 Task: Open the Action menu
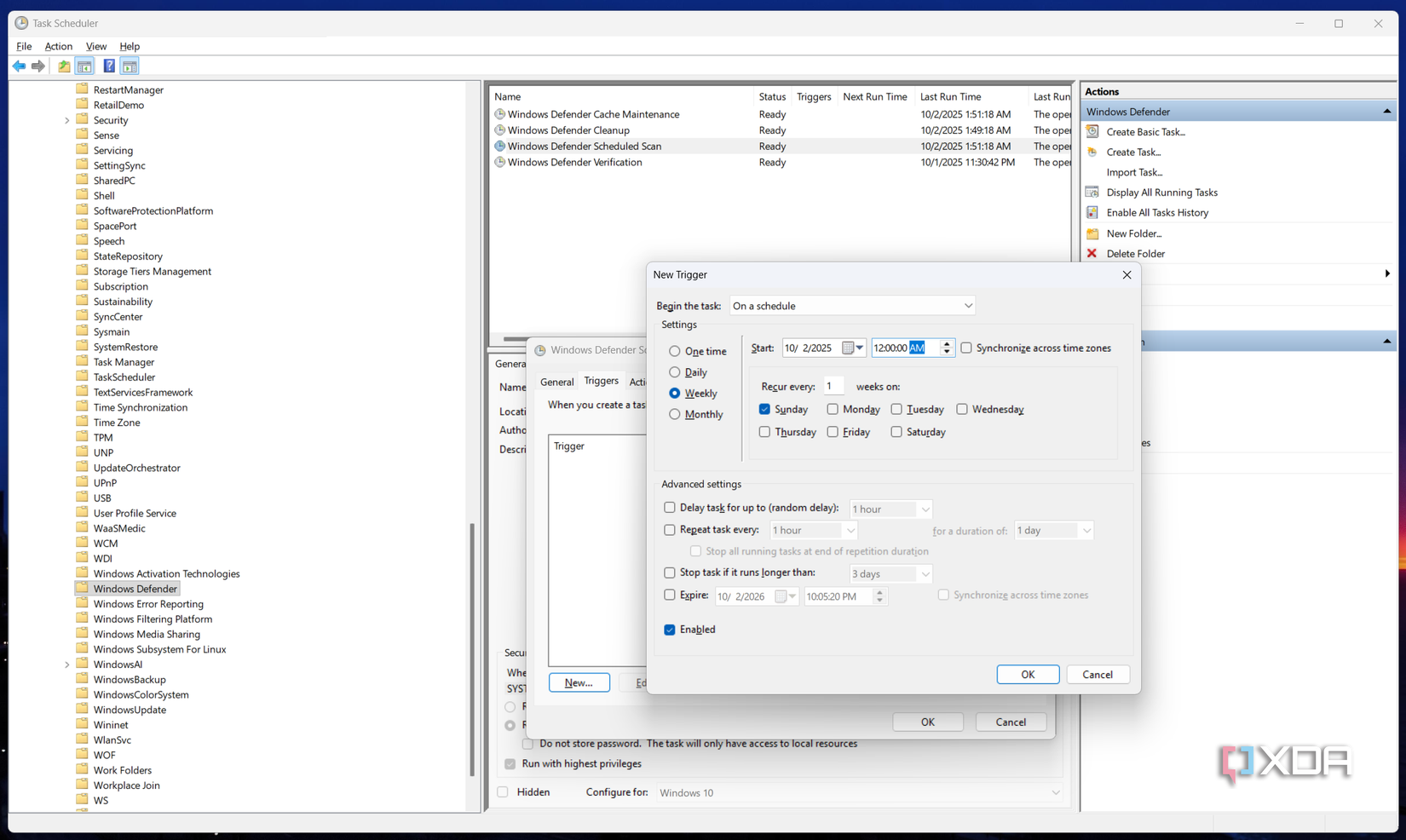58,46
